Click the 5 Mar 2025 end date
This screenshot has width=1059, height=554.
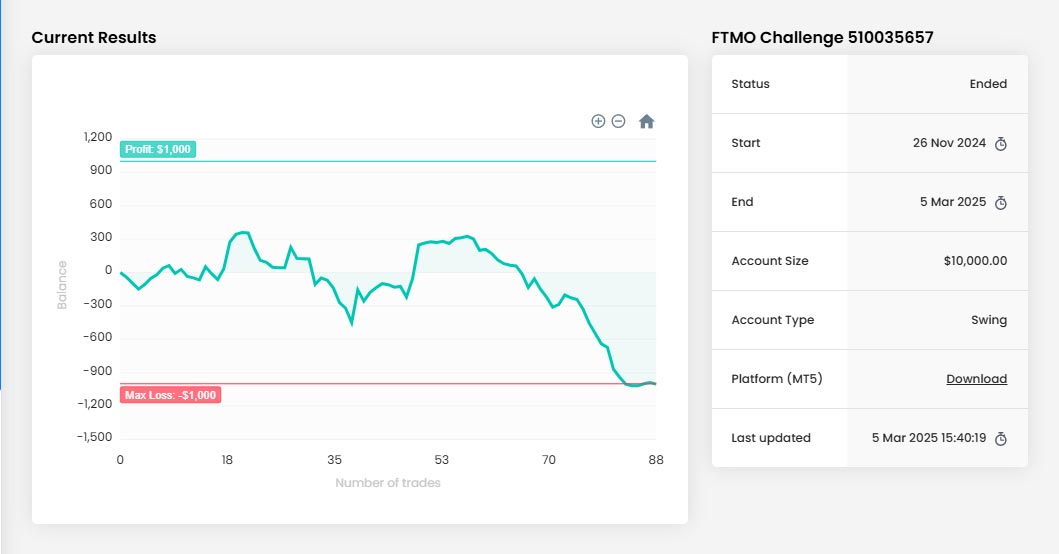[953, 202]
